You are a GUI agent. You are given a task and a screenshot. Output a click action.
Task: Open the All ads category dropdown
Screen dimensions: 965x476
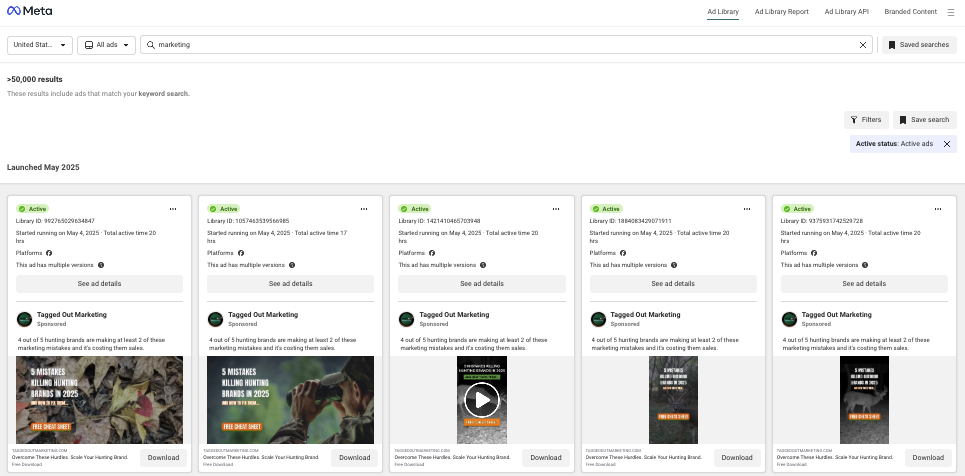[106, 45]
